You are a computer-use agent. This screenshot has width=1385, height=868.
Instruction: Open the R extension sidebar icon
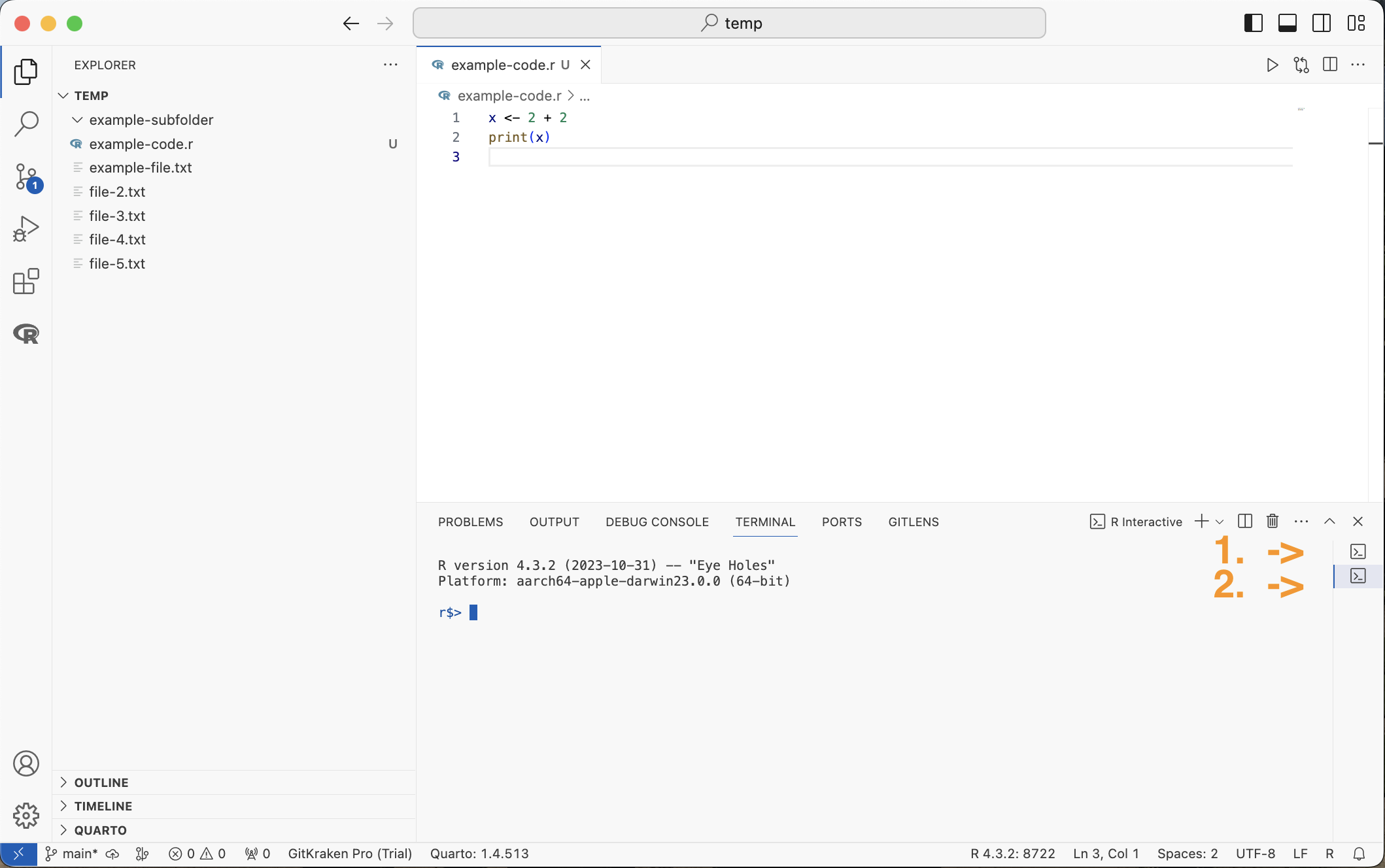pos(26,334)
